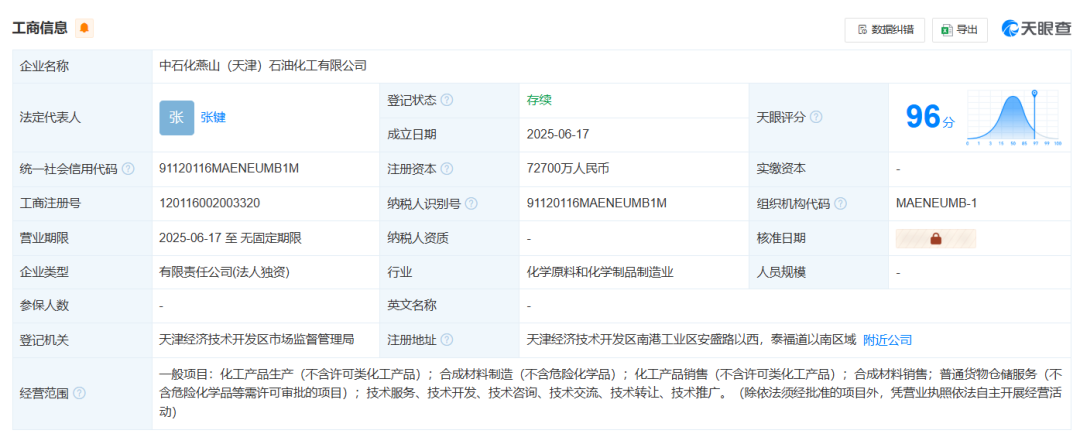This screenshot has width=1080, height=444.
Task: Click the 英文名称 label cell
Action: 449,306
